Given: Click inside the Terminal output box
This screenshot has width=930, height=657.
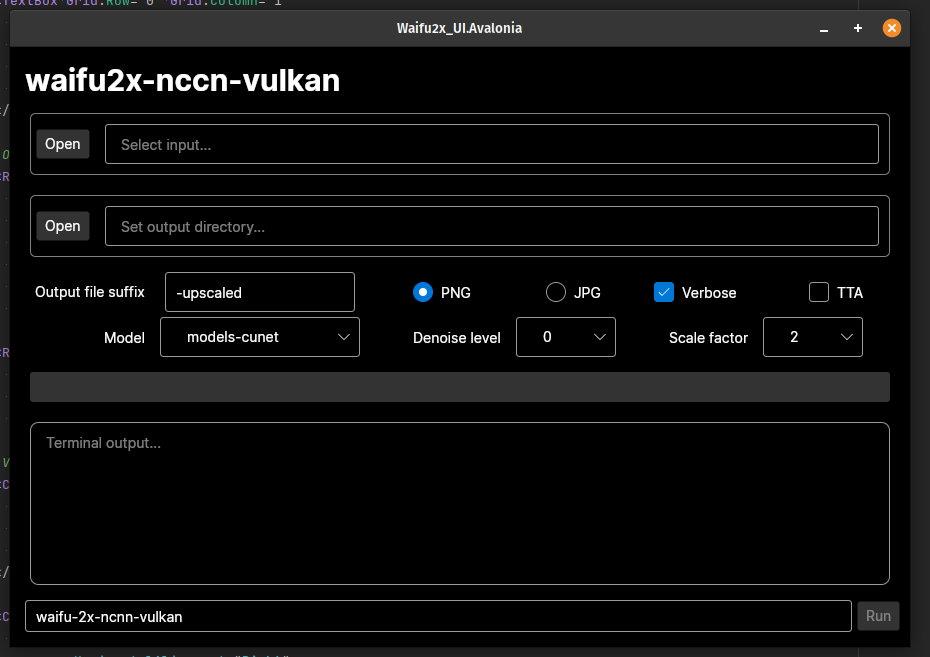Looking at the screenshot, I should point(460,503).
